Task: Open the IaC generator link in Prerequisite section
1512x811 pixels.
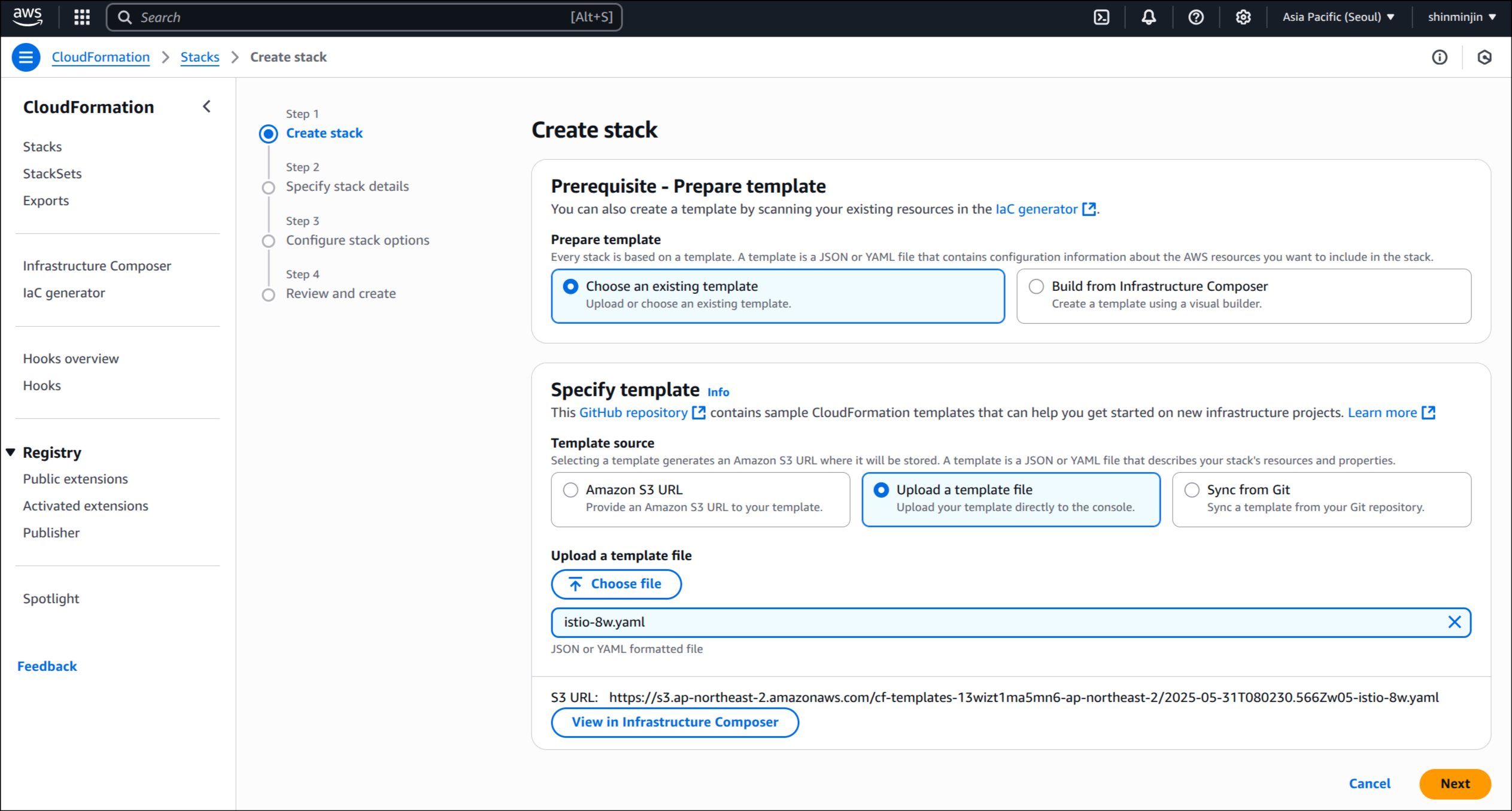Action: pyautogui.click(x=1036, y=209)
